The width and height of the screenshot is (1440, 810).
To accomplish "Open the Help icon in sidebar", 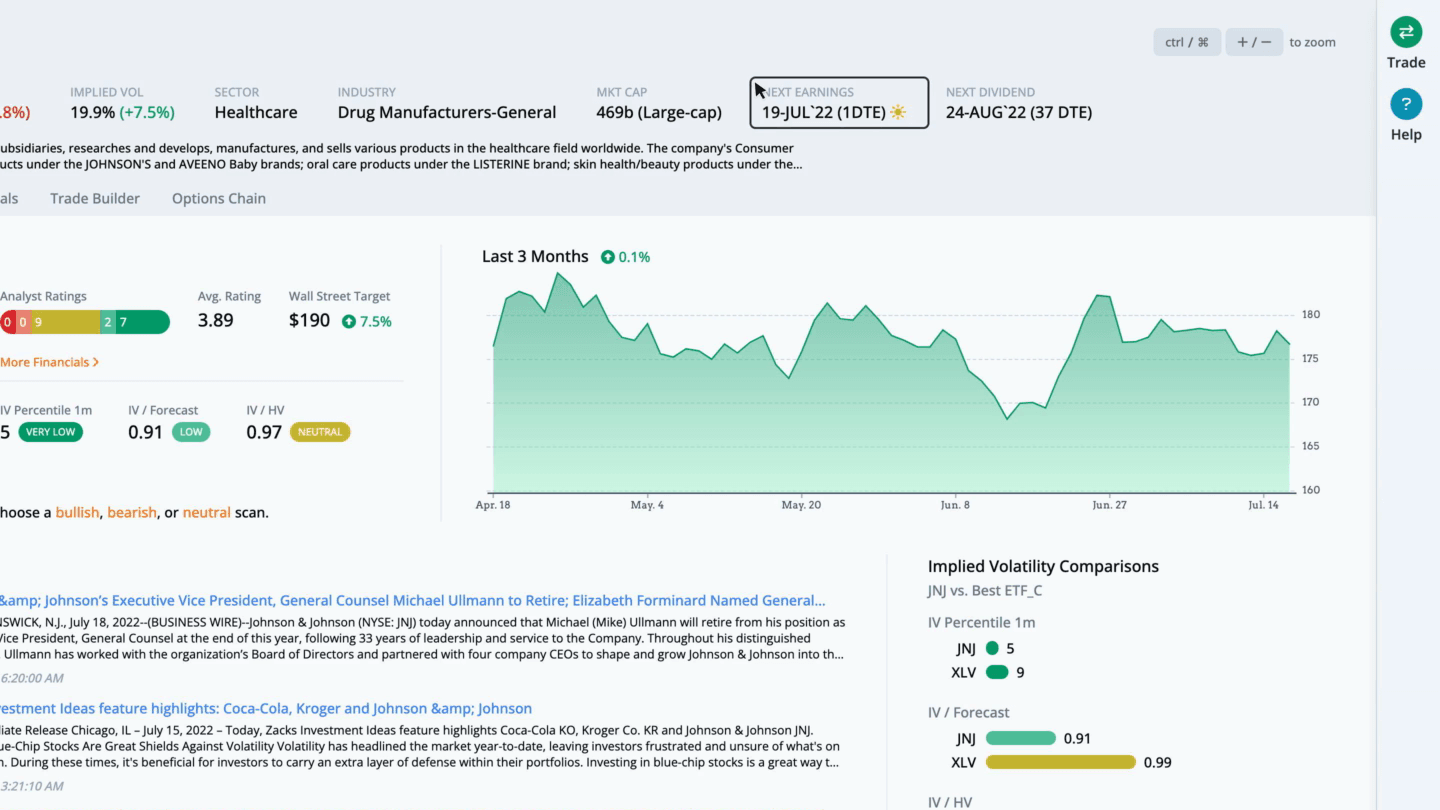I will click(x=1406, y=104).
